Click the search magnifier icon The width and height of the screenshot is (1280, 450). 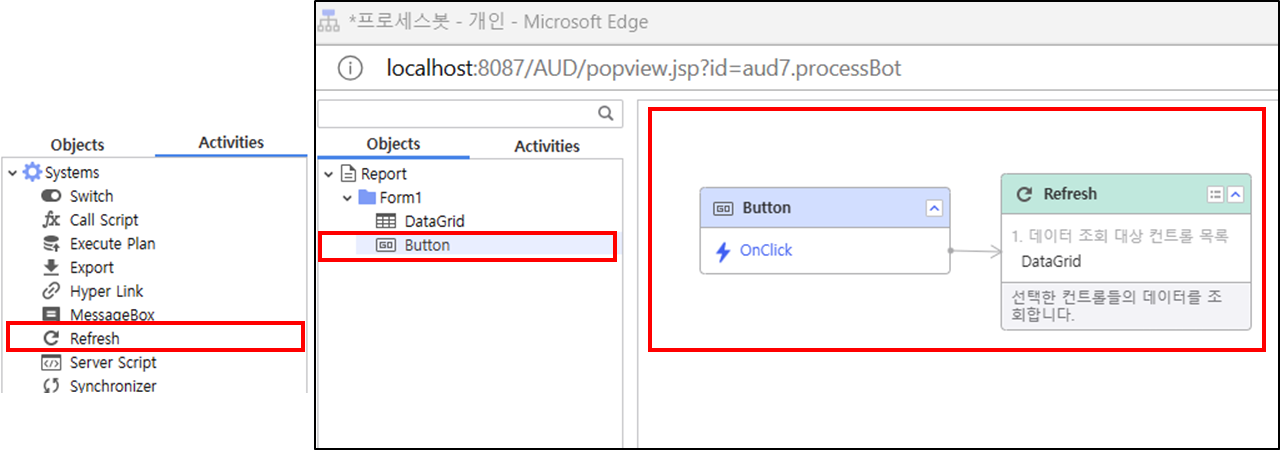[x=604, y=114]
